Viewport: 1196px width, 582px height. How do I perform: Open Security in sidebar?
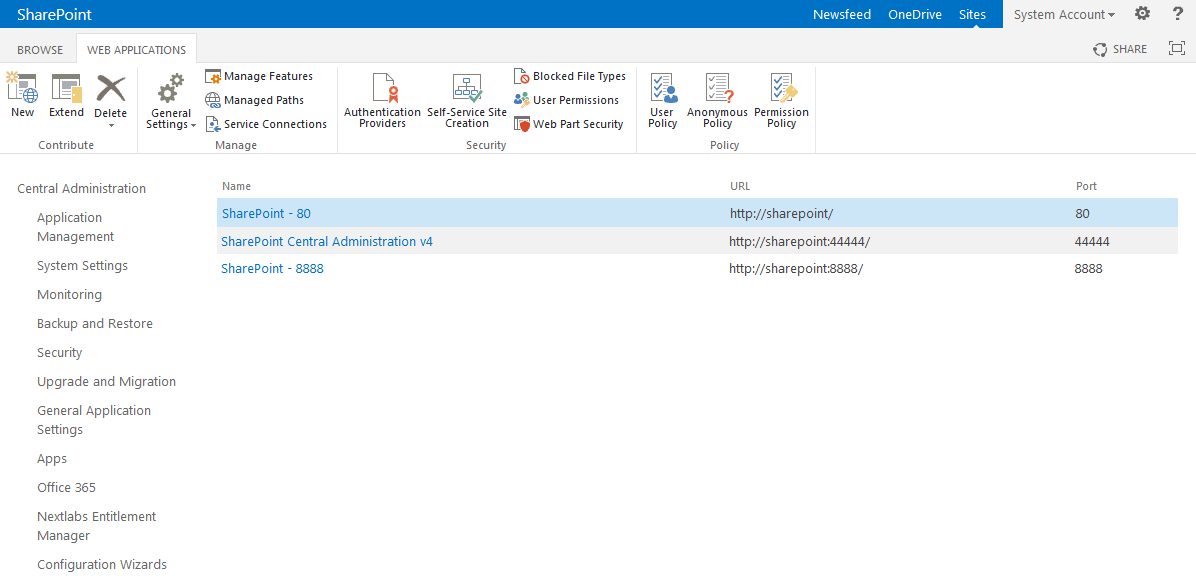[59, 352]
